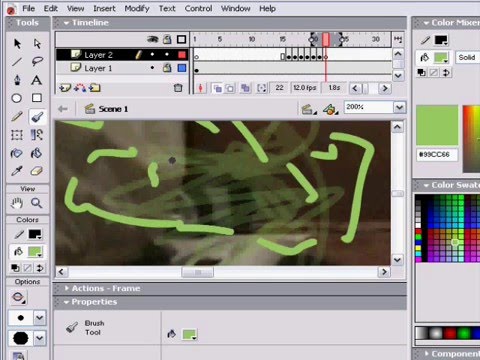Collapse the Color Mixer panel
The height and width of the screenshot is (360, 480).
tap(426, 23)
